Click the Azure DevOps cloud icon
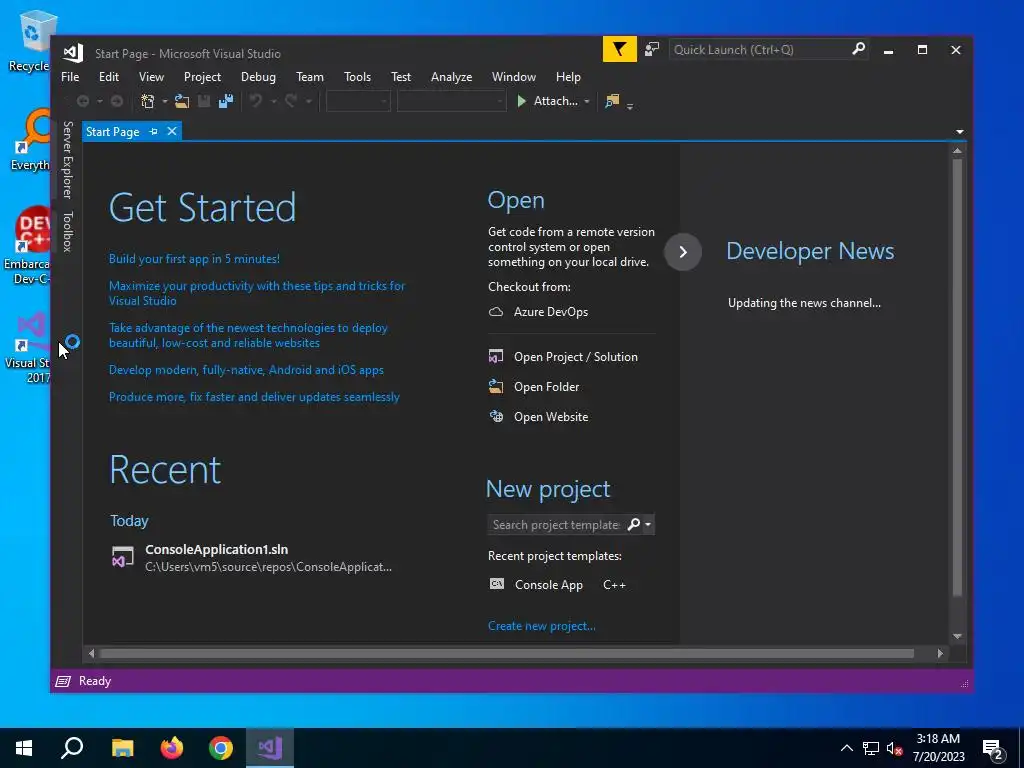The width and height of the screenshot is (1024, 768). [x=496, y=312]
